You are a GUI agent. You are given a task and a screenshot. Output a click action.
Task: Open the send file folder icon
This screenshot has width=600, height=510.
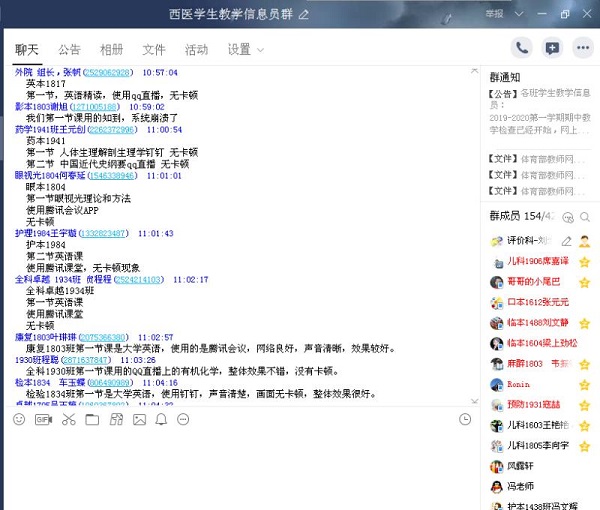click(91, 420)
